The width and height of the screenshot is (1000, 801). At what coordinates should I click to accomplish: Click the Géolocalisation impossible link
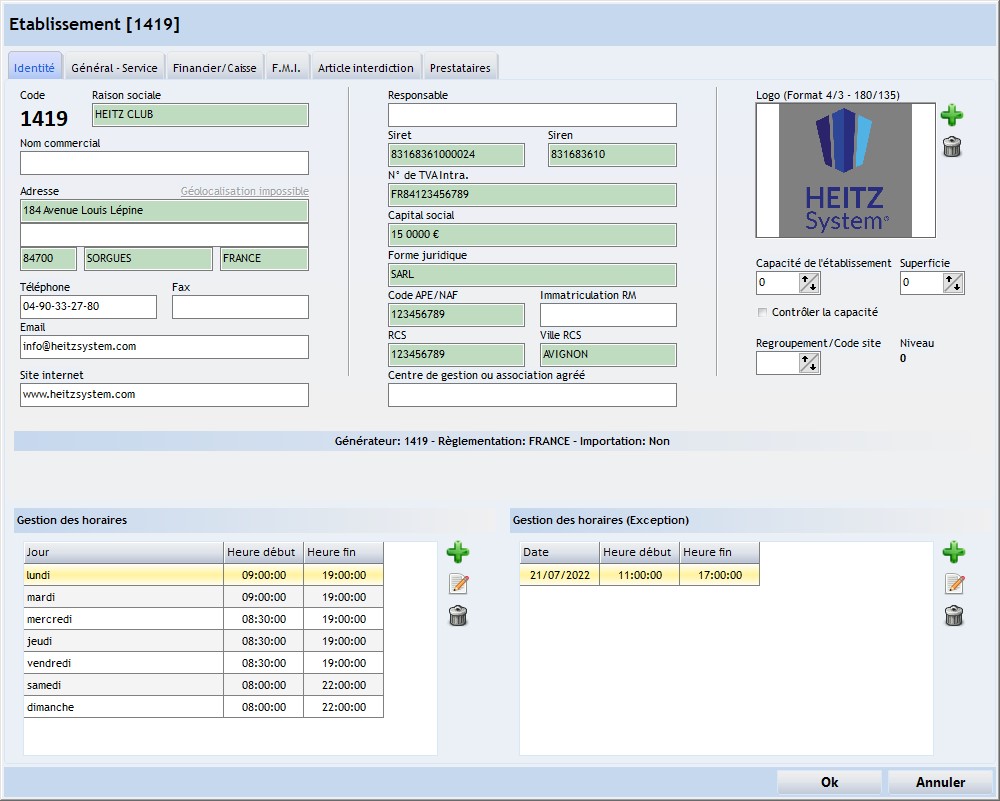pyautogui.click(x=244, y=191)
